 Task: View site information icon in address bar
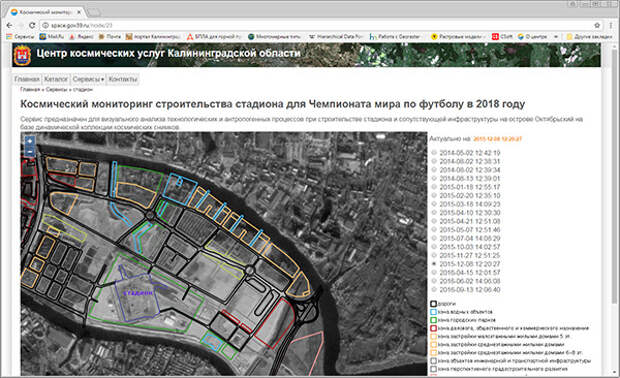(x=45, y=25)
